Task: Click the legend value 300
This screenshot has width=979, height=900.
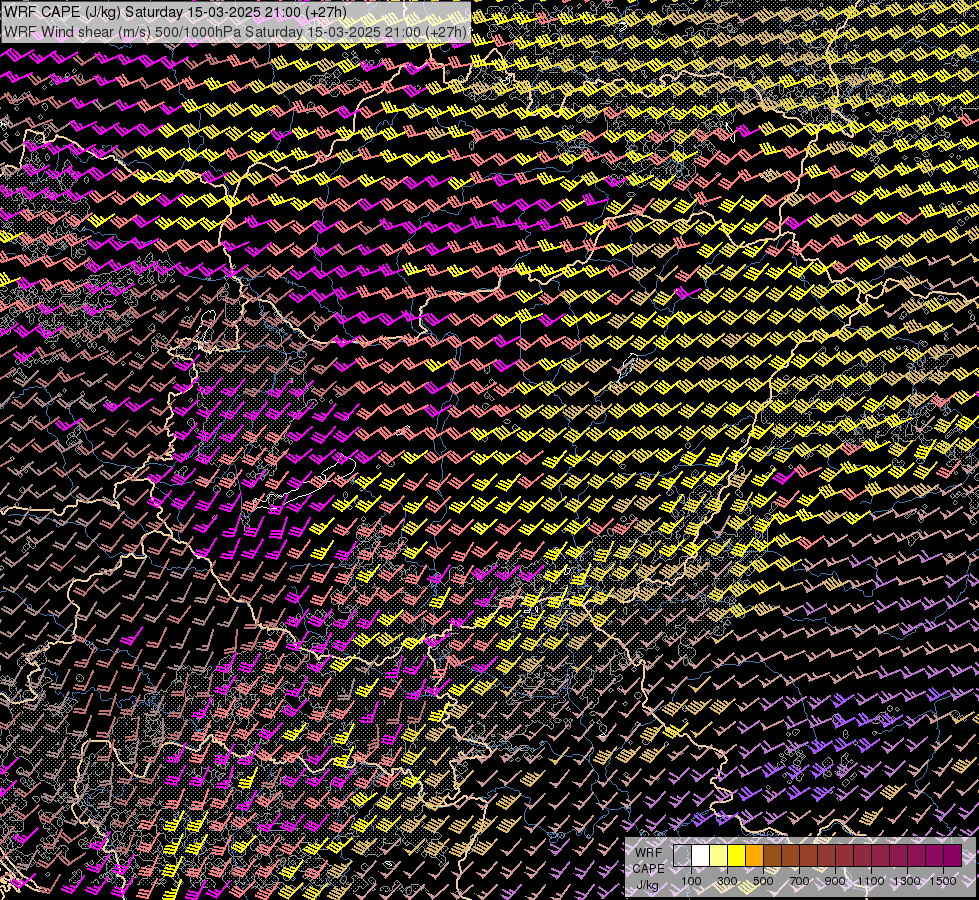Action: tap(727, 881)
